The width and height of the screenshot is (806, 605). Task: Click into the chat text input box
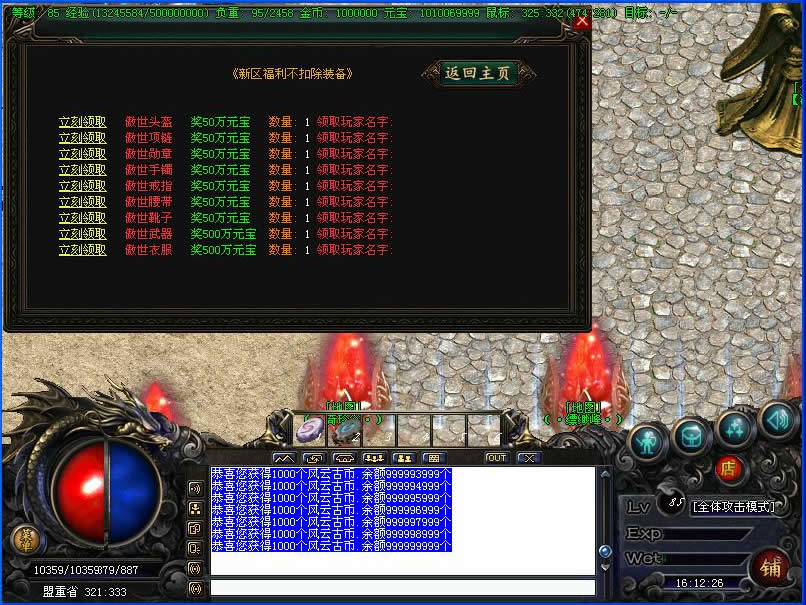coord(402,588)
